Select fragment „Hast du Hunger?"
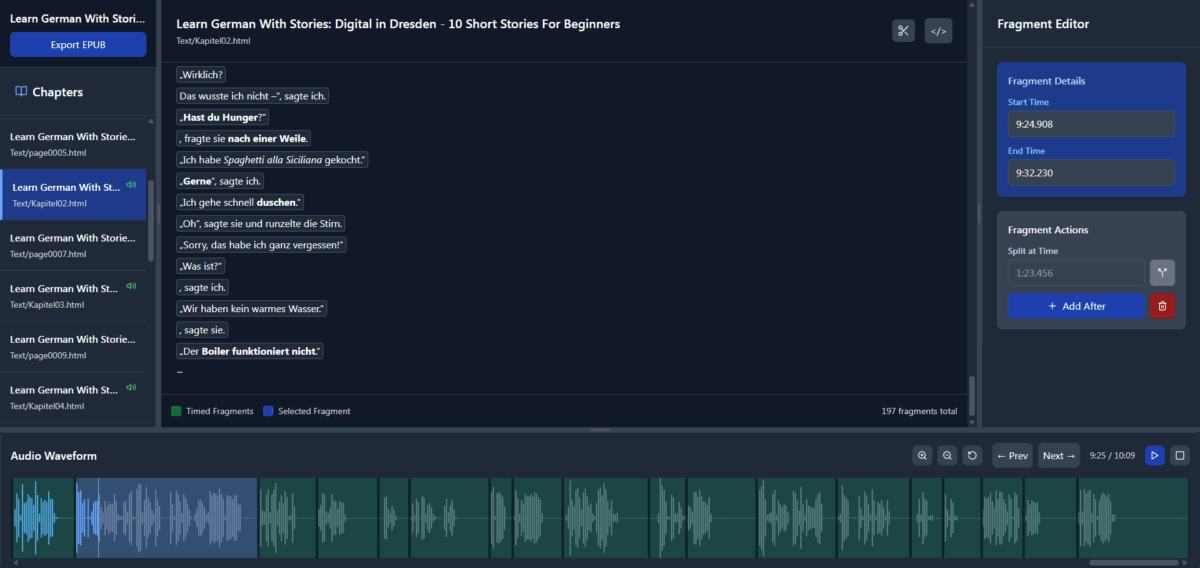Image resolution: width=1200 pixels, height=568 pixels. tap(222, 117)
